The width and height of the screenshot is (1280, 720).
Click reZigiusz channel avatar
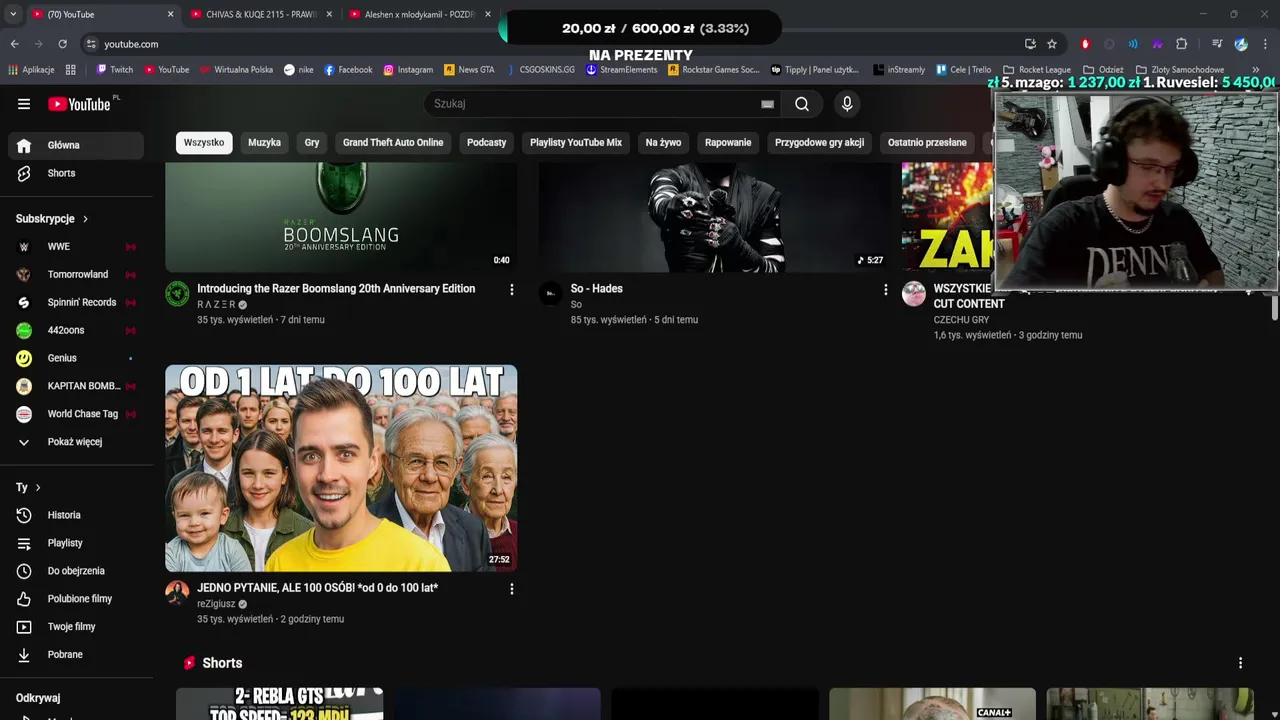177,592
